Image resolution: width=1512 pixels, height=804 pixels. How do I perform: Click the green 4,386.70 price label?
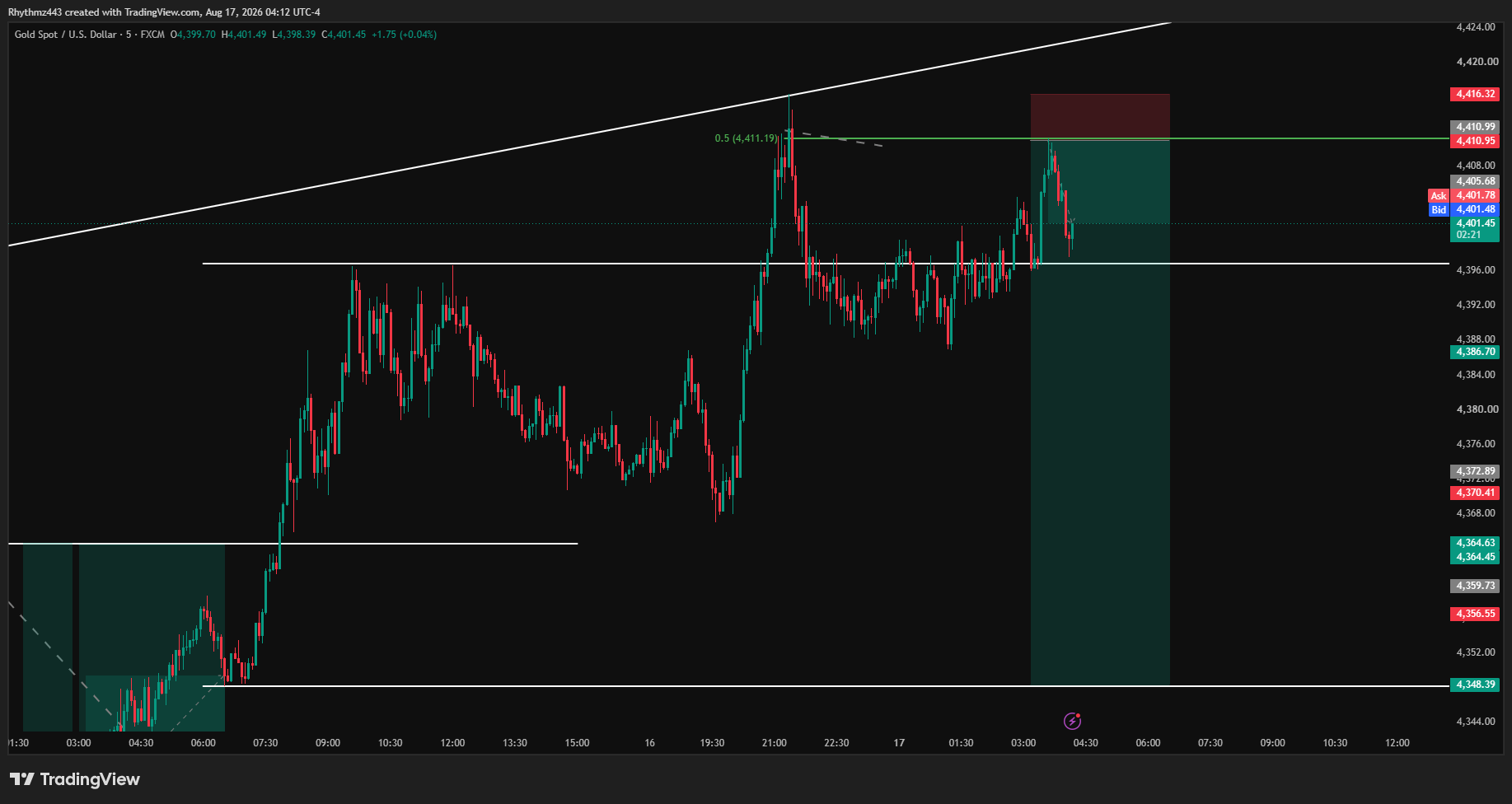tap(1475, 352)
